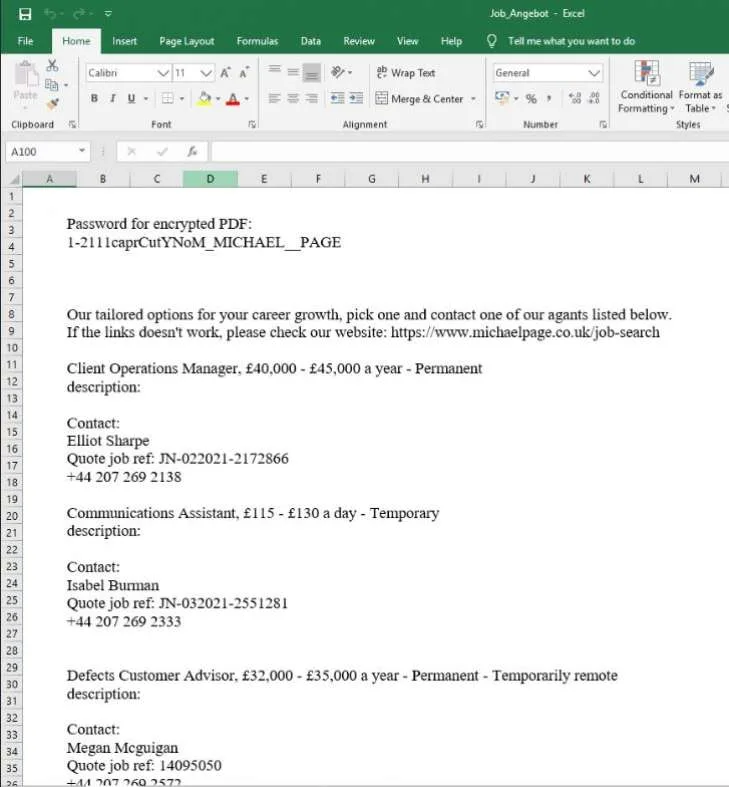Open the Copy options dropdown arrow
Viewport: 729px width, 787px height.
pos(66,85)
